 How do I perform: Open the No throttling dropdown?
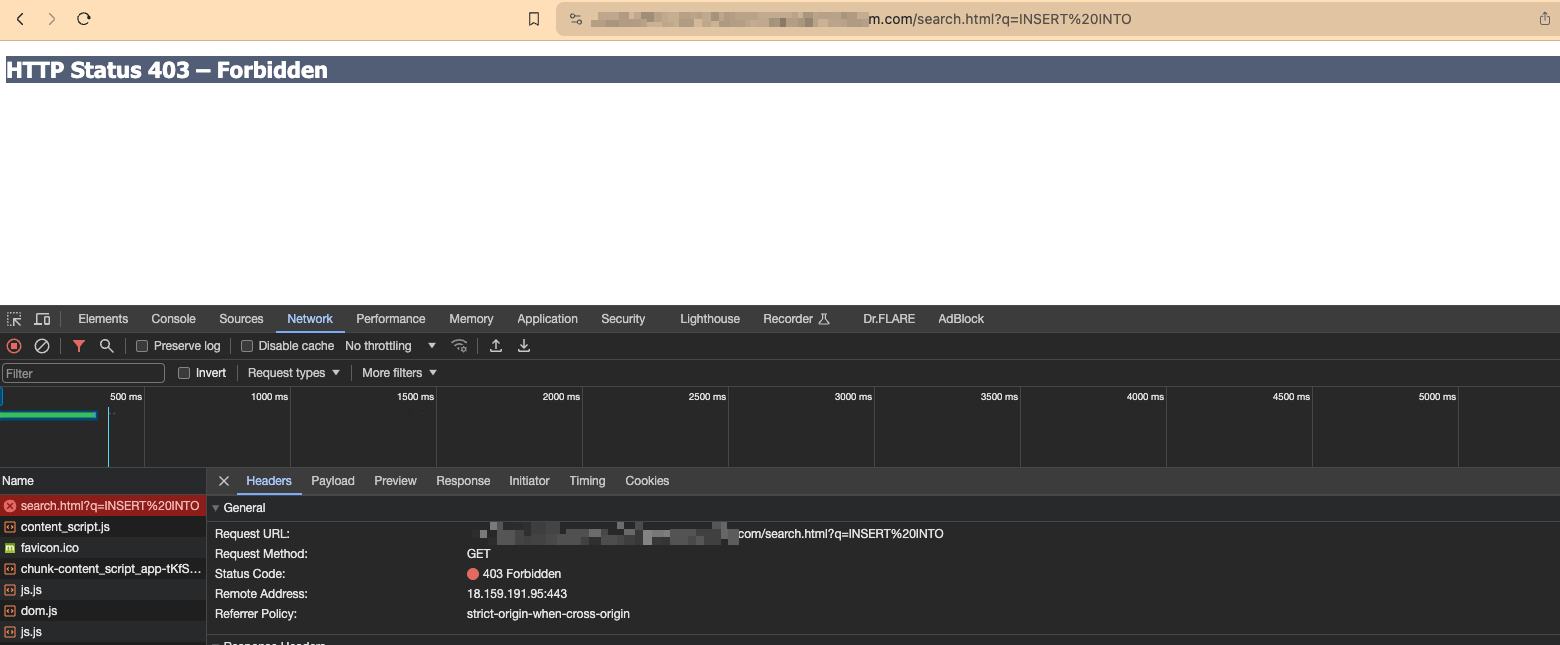pos(390,346)
